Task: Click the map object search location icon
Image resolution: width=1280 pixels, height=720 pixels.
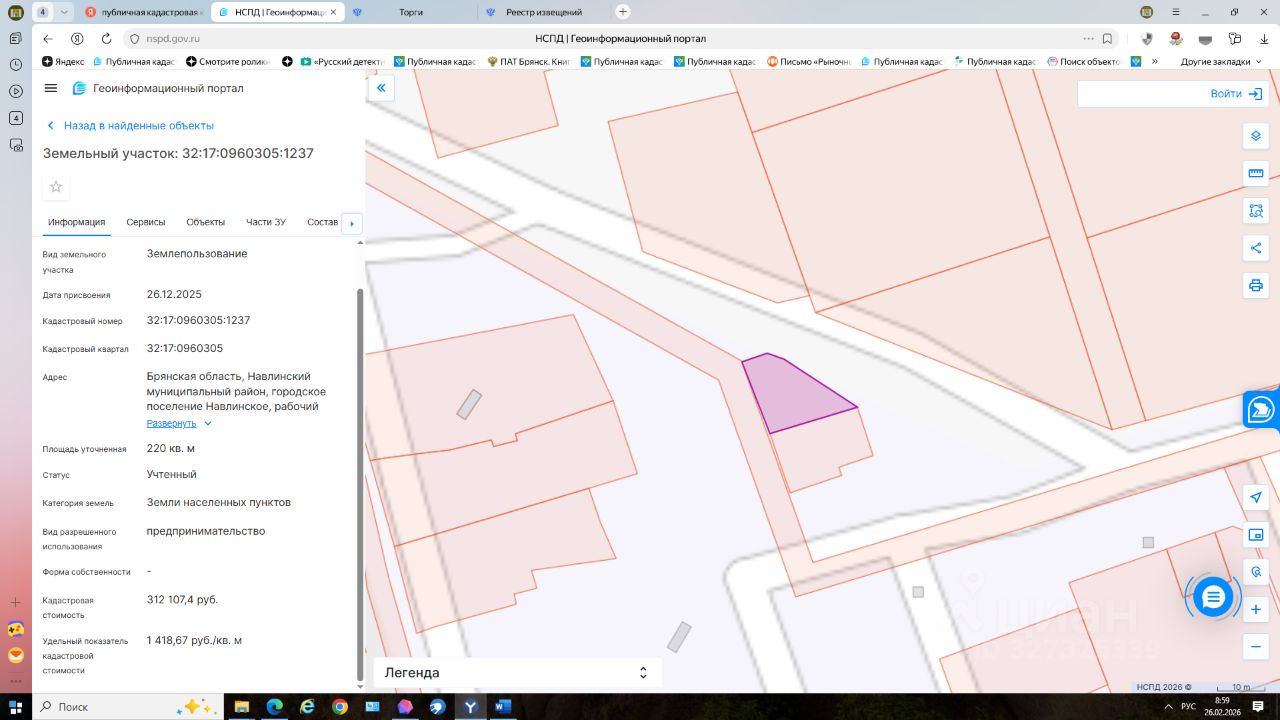Action: pyautogui.click(x=1256, y=572)
